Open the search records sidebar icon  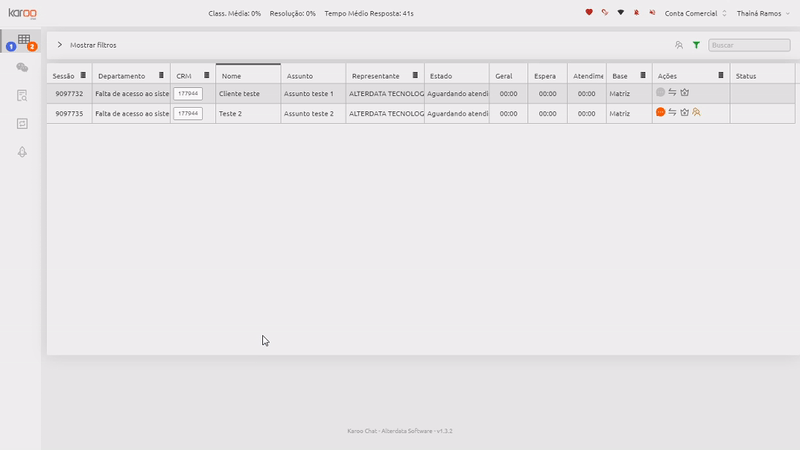pyautogui.click(x=22, y=95)
